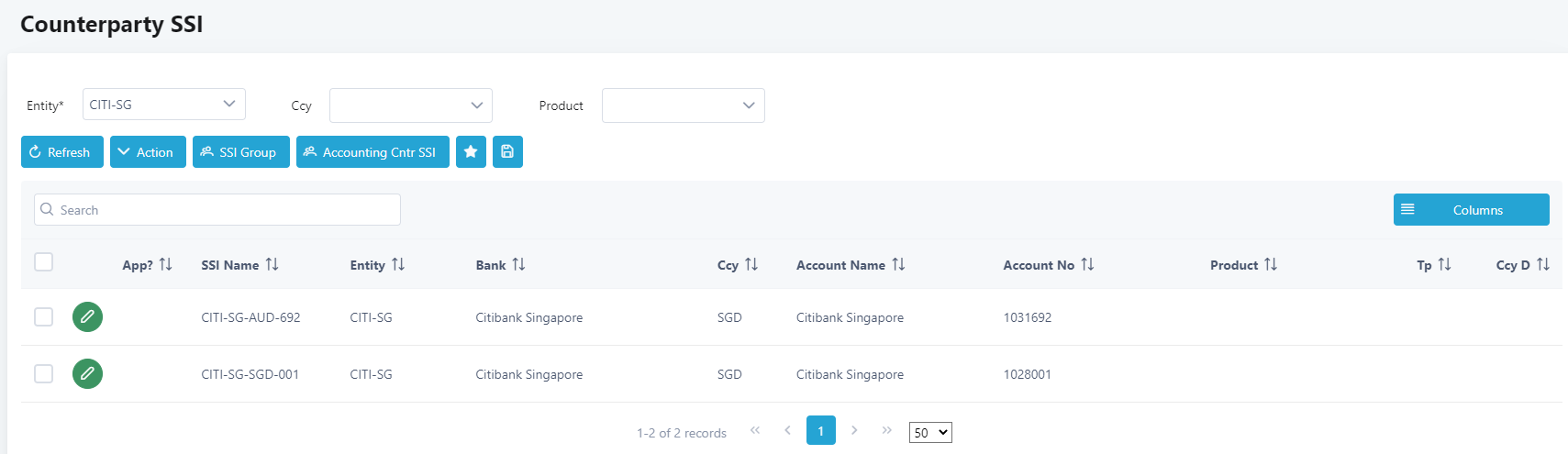
Task: Open the SSI Group button
Action: click(240, 152)
